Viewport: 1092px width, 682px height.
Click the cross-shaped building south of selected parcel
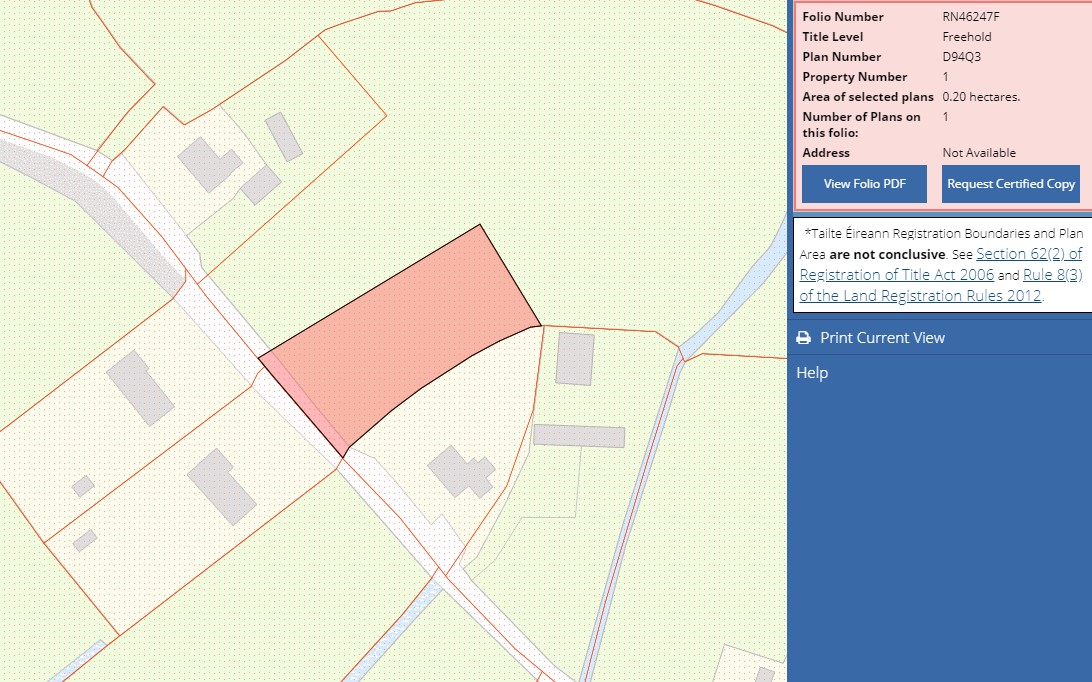461,472
